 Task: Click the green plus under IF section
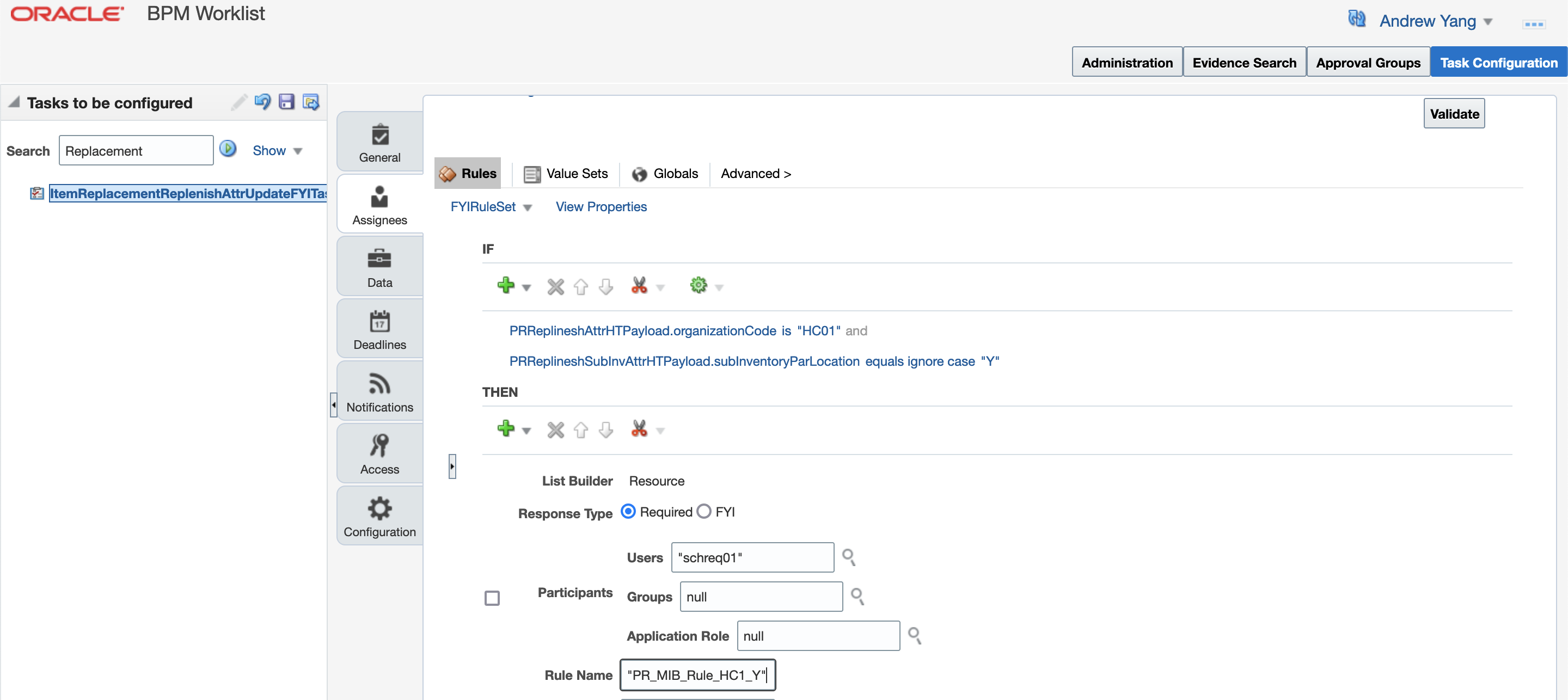click(x=505, y=285)
